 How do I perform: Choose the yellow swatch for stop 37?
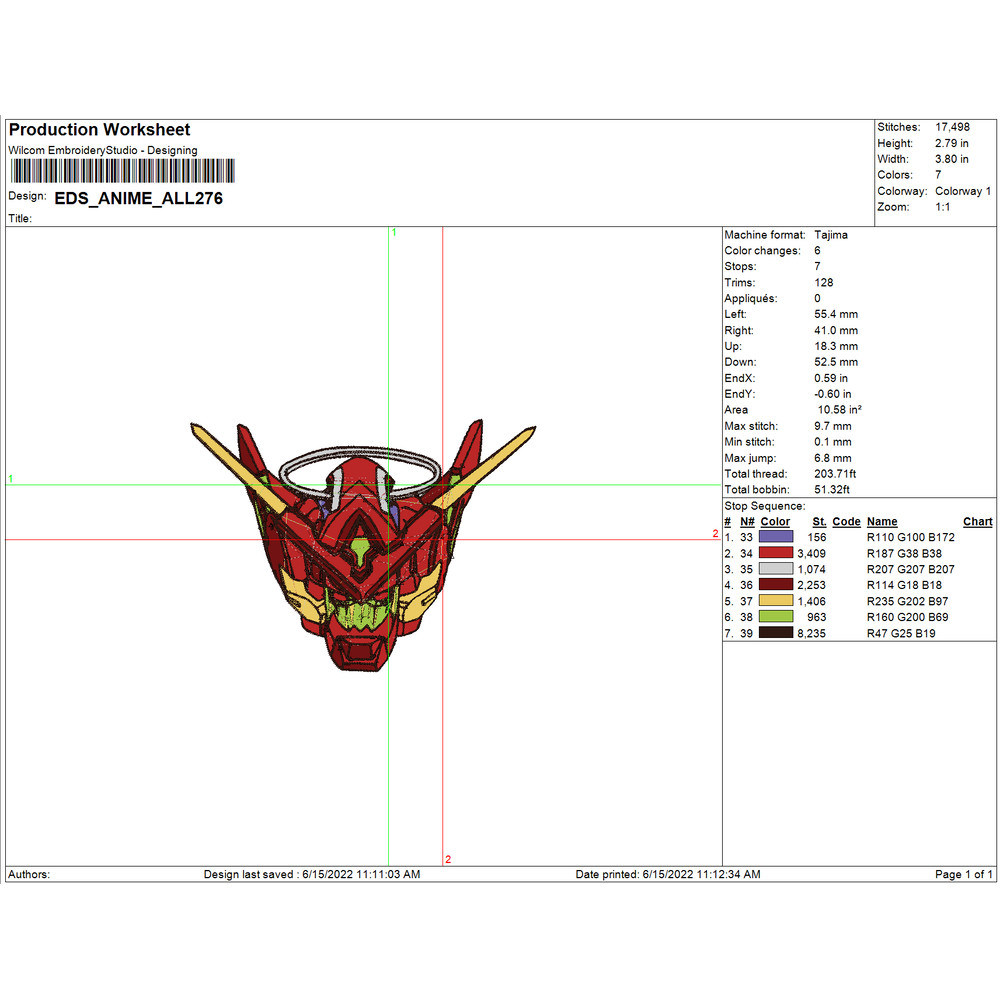pyautogui.click(x=776, y=601)
